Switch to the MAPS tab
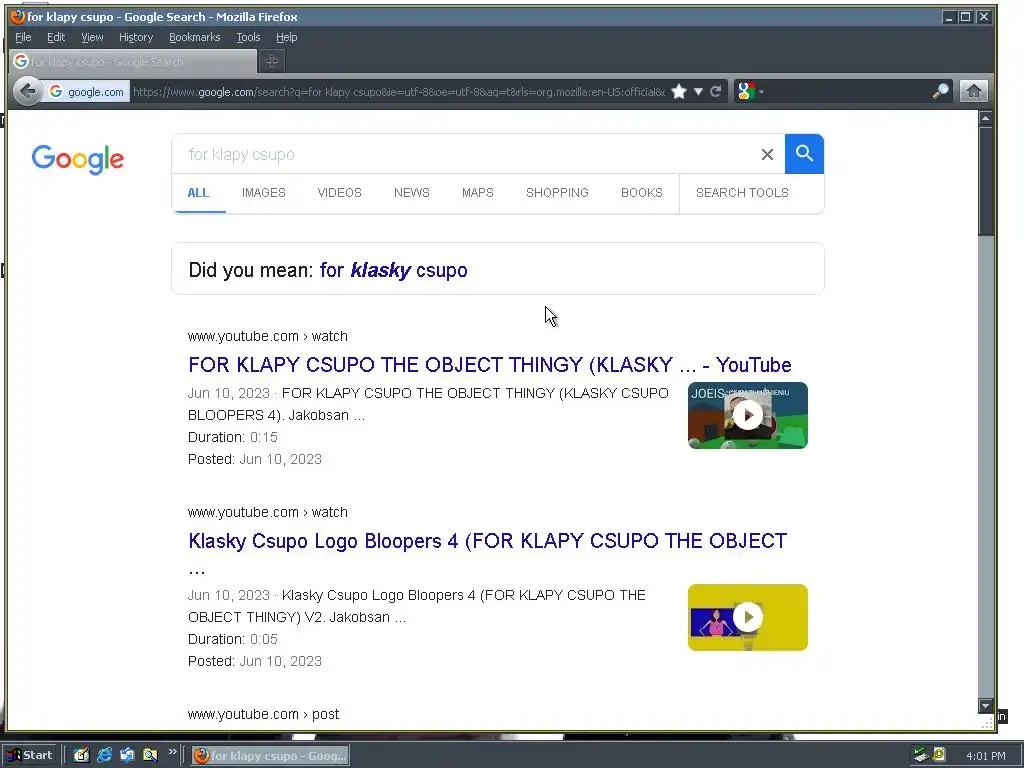1024x768 pixels. click(477, 193)
